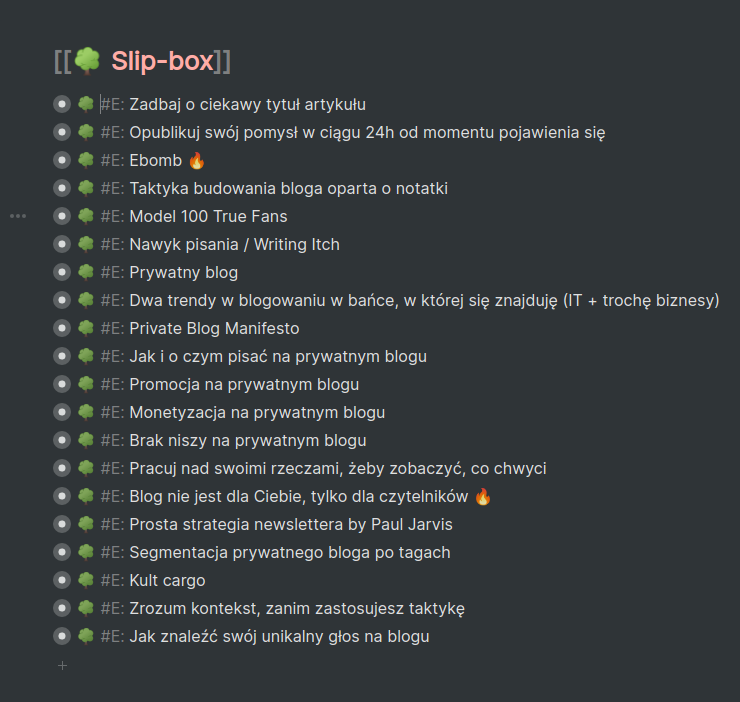
Task: Click the "Segmentacja prywatnego bloga po tagach" entry
Action: [290, 552]
